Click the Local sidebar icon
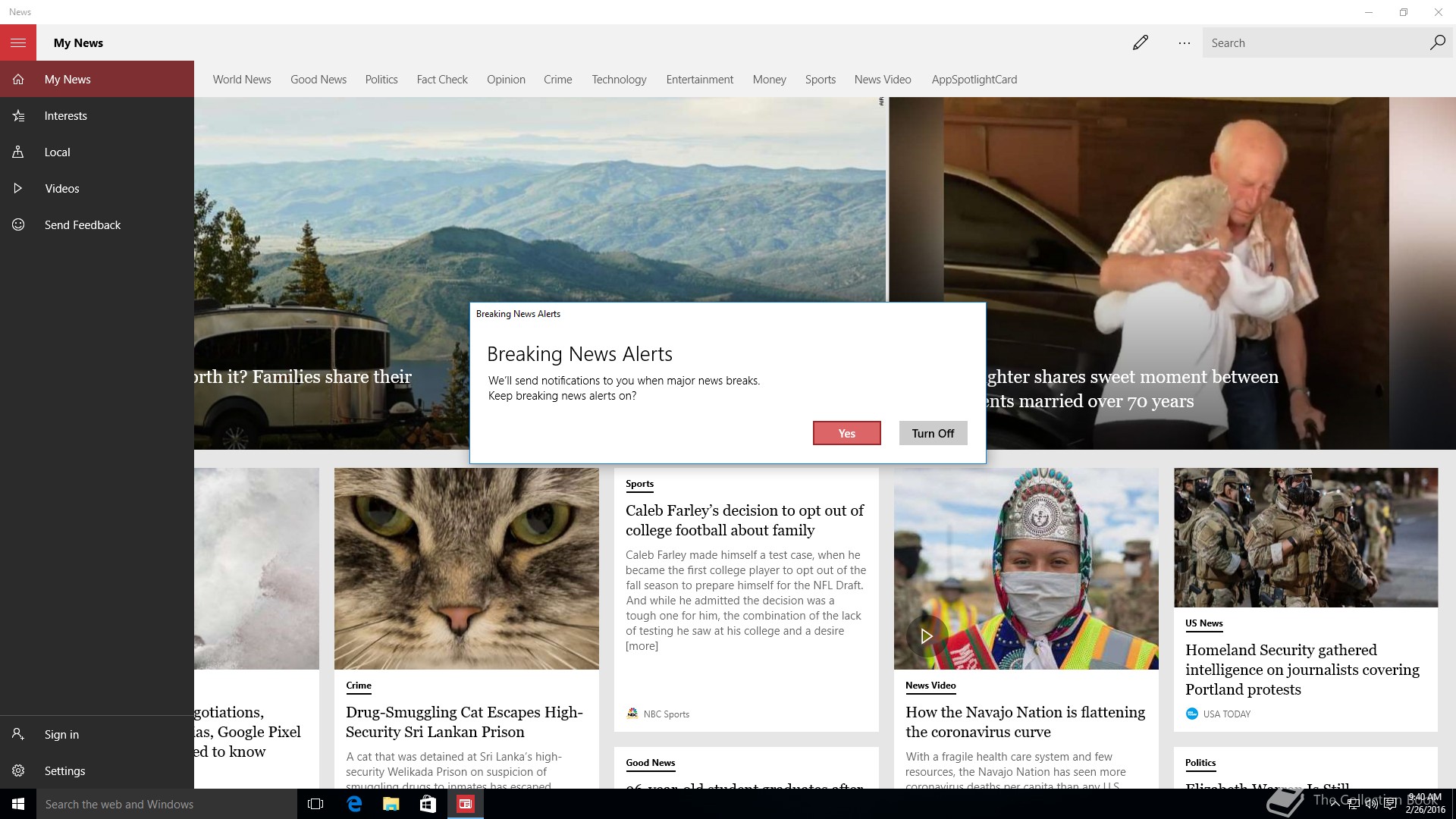Viewport: 1456px width, 819px height. click(18, 152)
